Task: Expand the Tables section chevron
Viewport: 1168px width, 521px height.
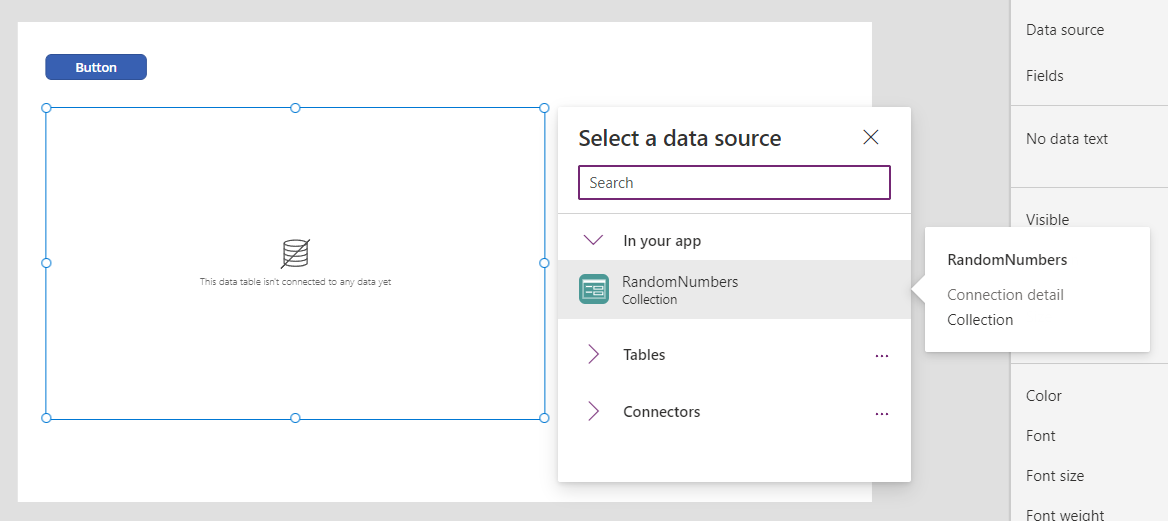Action: pyautogui.click(x=593, y=354)
